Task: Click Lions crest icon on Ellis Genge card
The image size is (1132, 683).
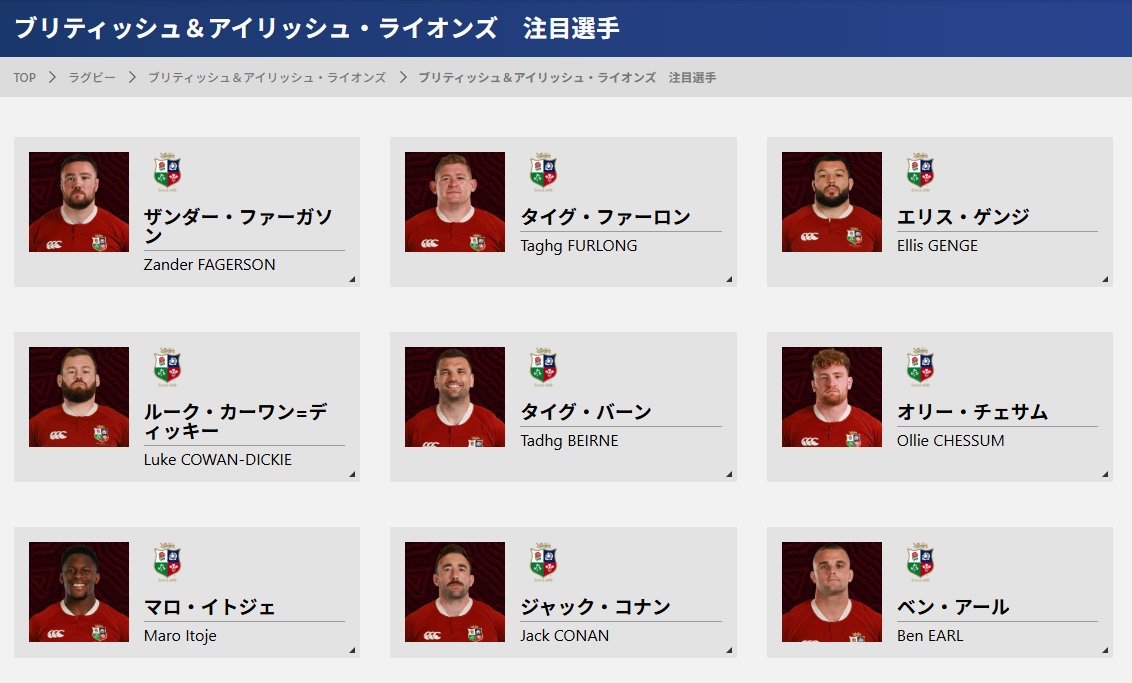Action: pos(920,172)
